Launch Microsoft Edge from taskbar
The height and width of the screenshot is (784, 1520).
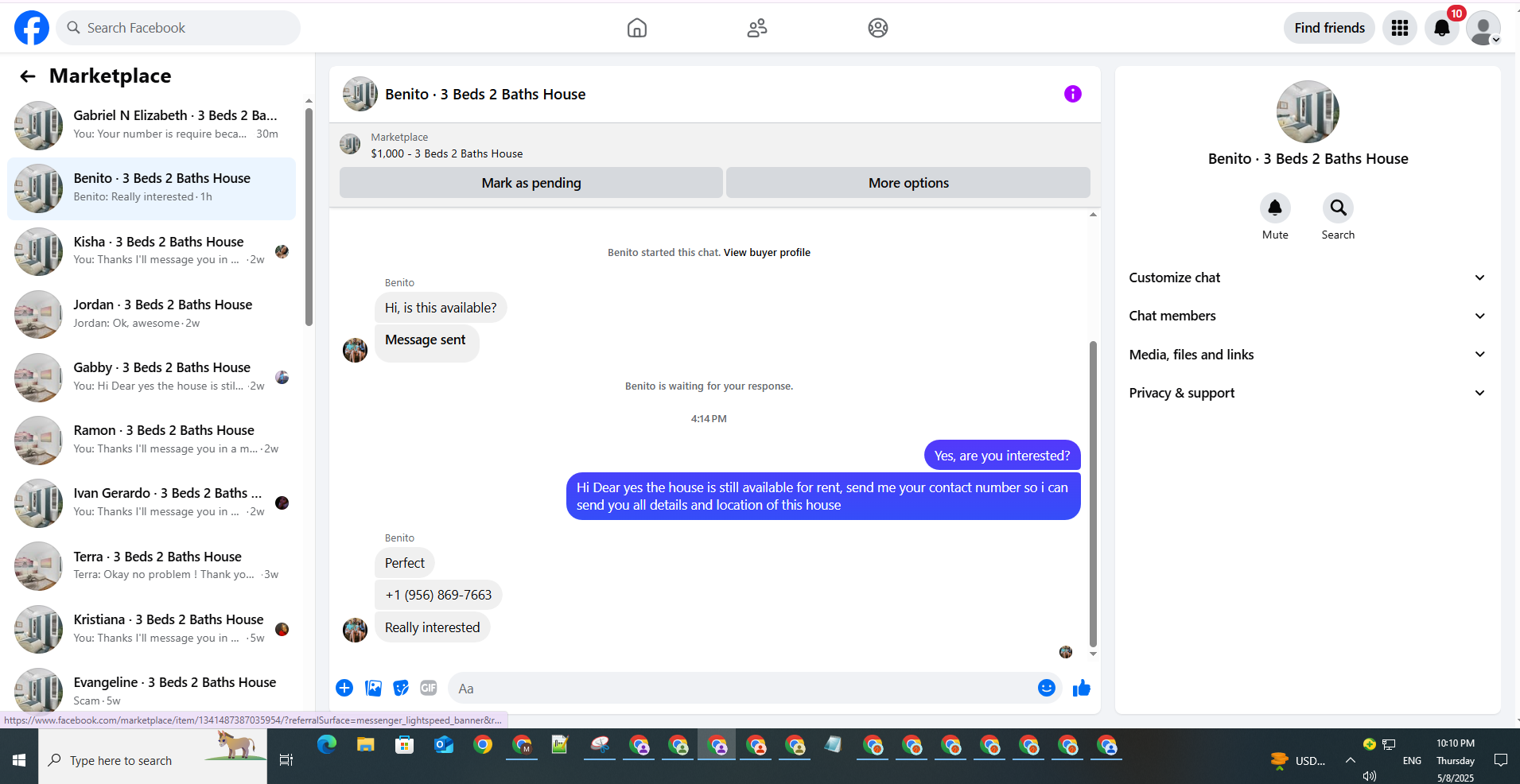coord(327,745)
